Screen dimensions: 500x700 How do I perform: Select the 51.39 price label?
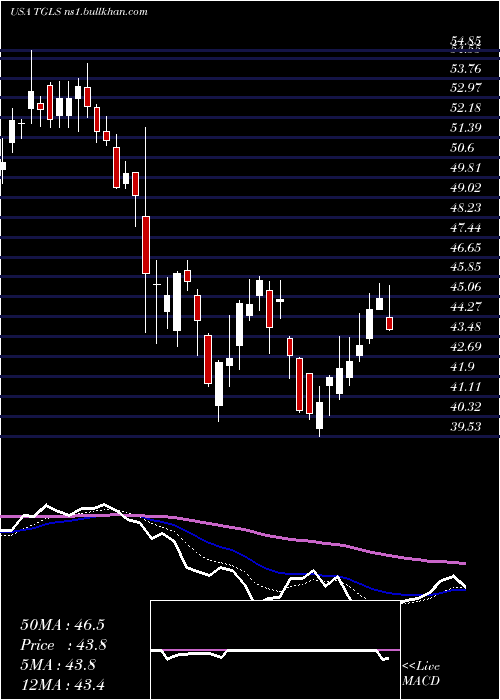point(466,128)
